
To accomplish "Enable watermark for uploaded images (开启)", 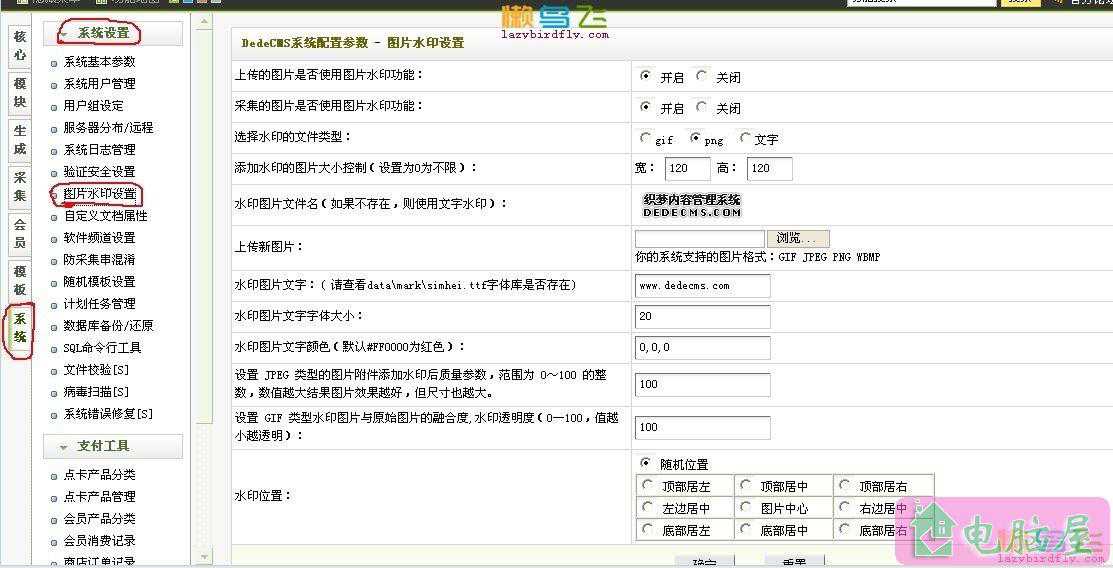I will tap(645, 76).
